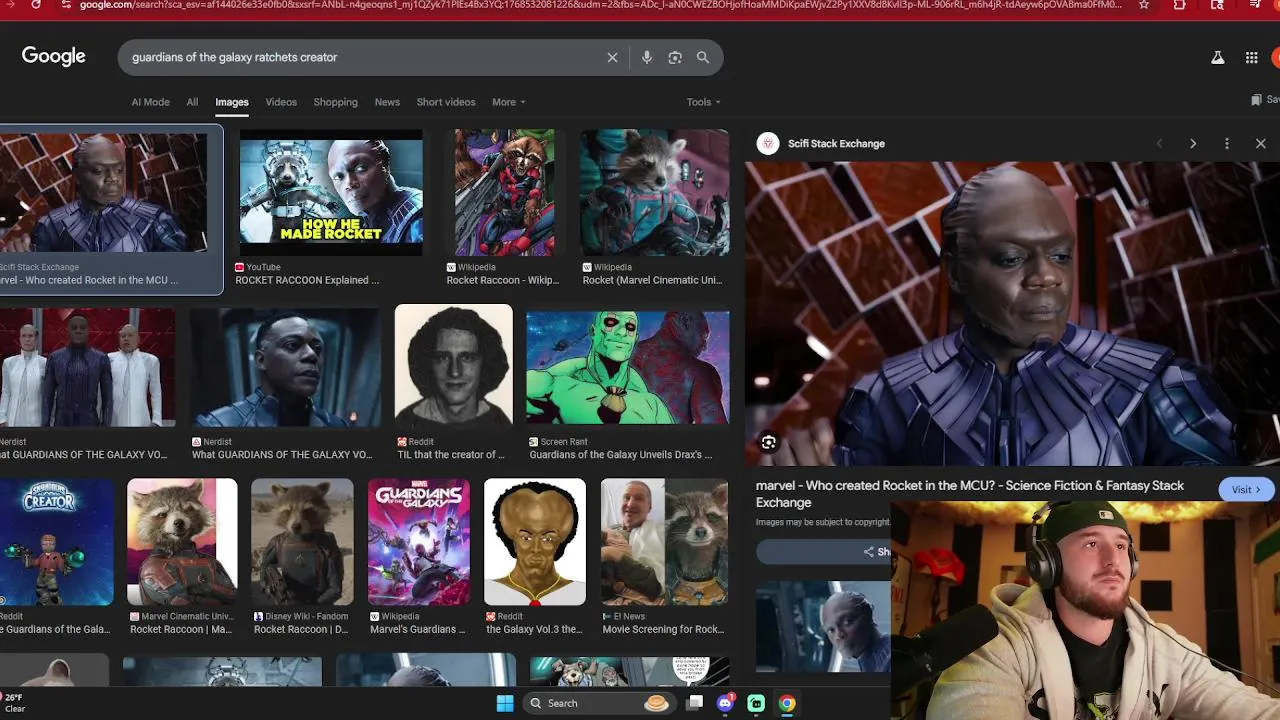Start voice search with the microphone

[647, 58]
